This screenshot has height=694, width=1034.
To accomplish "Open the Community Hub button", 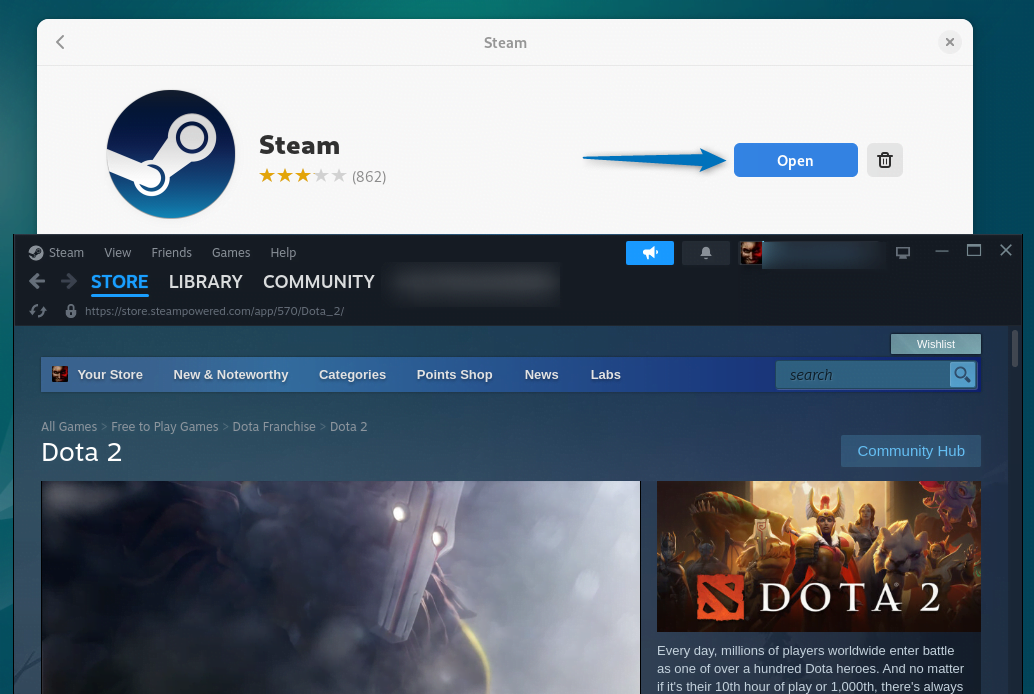I will 910,451.
